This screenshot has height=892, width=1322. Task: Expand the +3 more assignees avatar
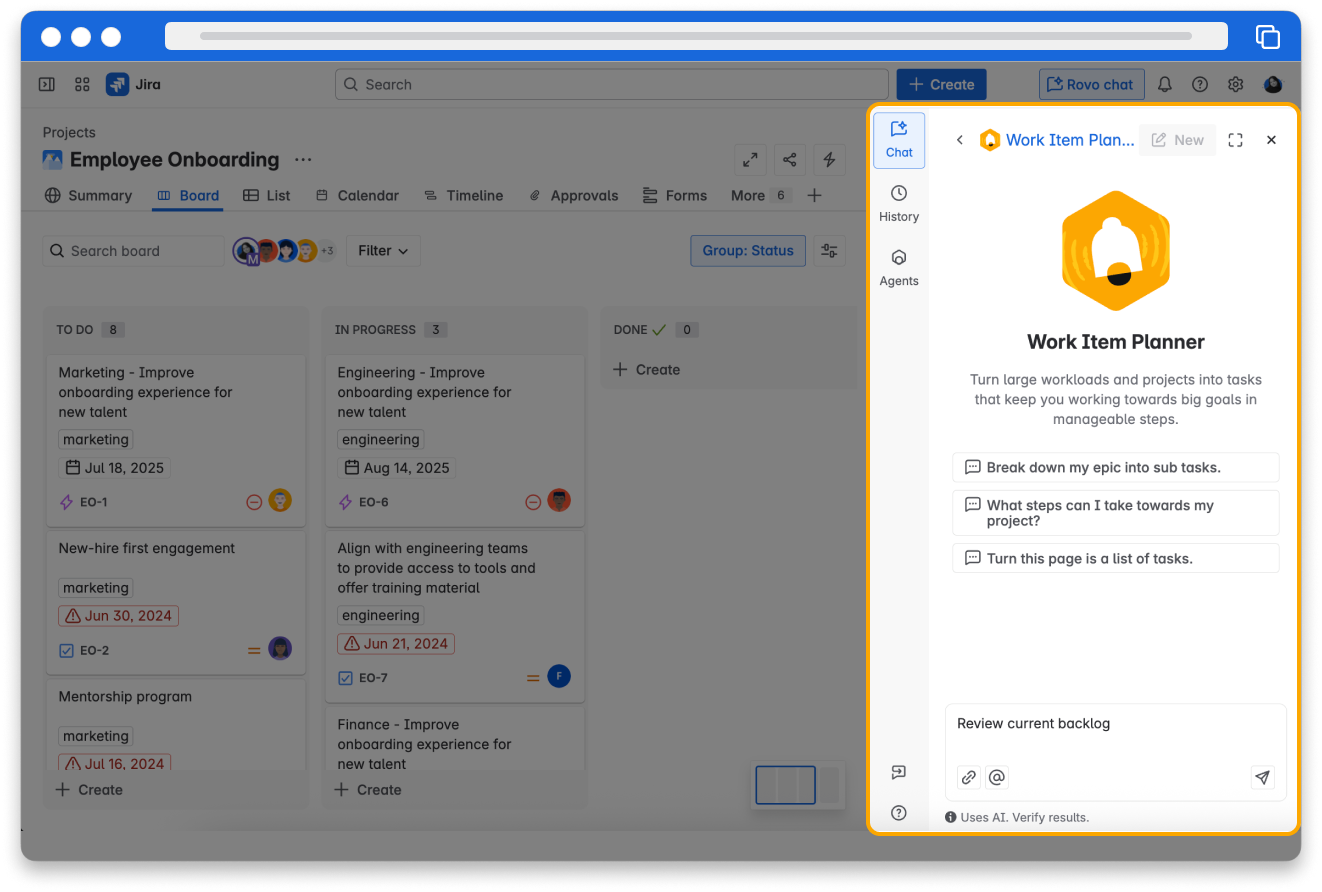click(327, 251)
